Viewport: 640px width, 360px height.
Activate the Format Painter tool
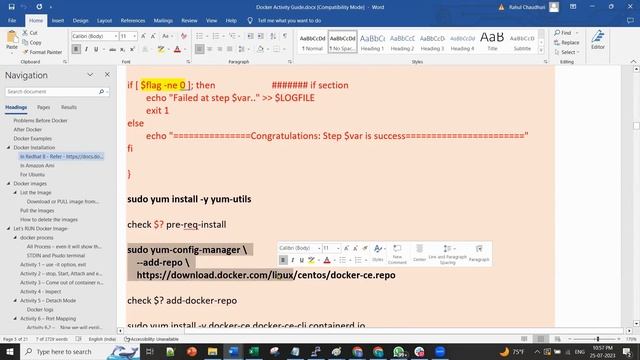42,52
